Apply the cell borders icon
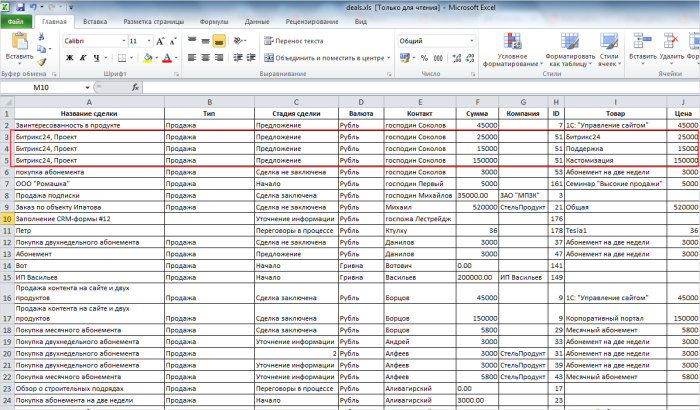This screenshot has height=410, width=700. (122, 58)
